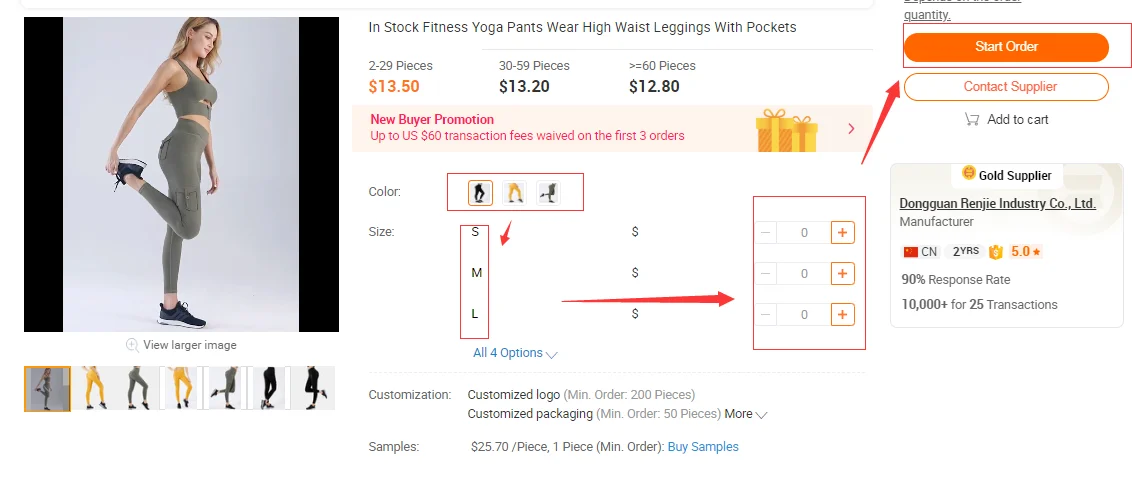
Task: Click the size M minus button
Action: pyautogui.click(x=766, y=274)
